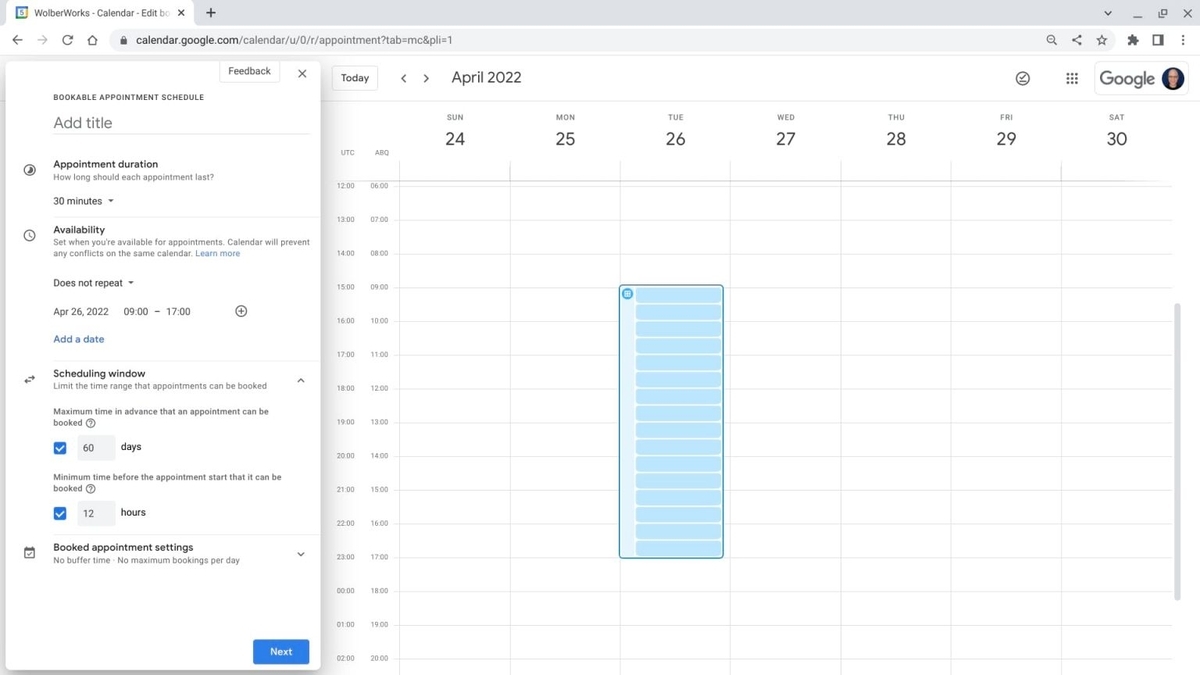Click the help icon next to minimum booking time

91,489
